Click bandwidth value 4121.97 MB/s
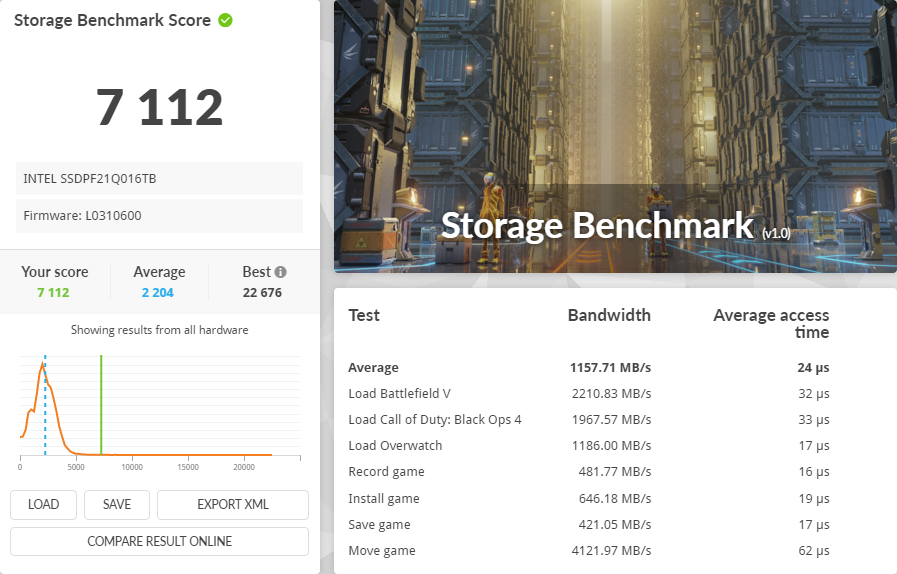Viewport: 897px width, 574px height. point(612,551)
